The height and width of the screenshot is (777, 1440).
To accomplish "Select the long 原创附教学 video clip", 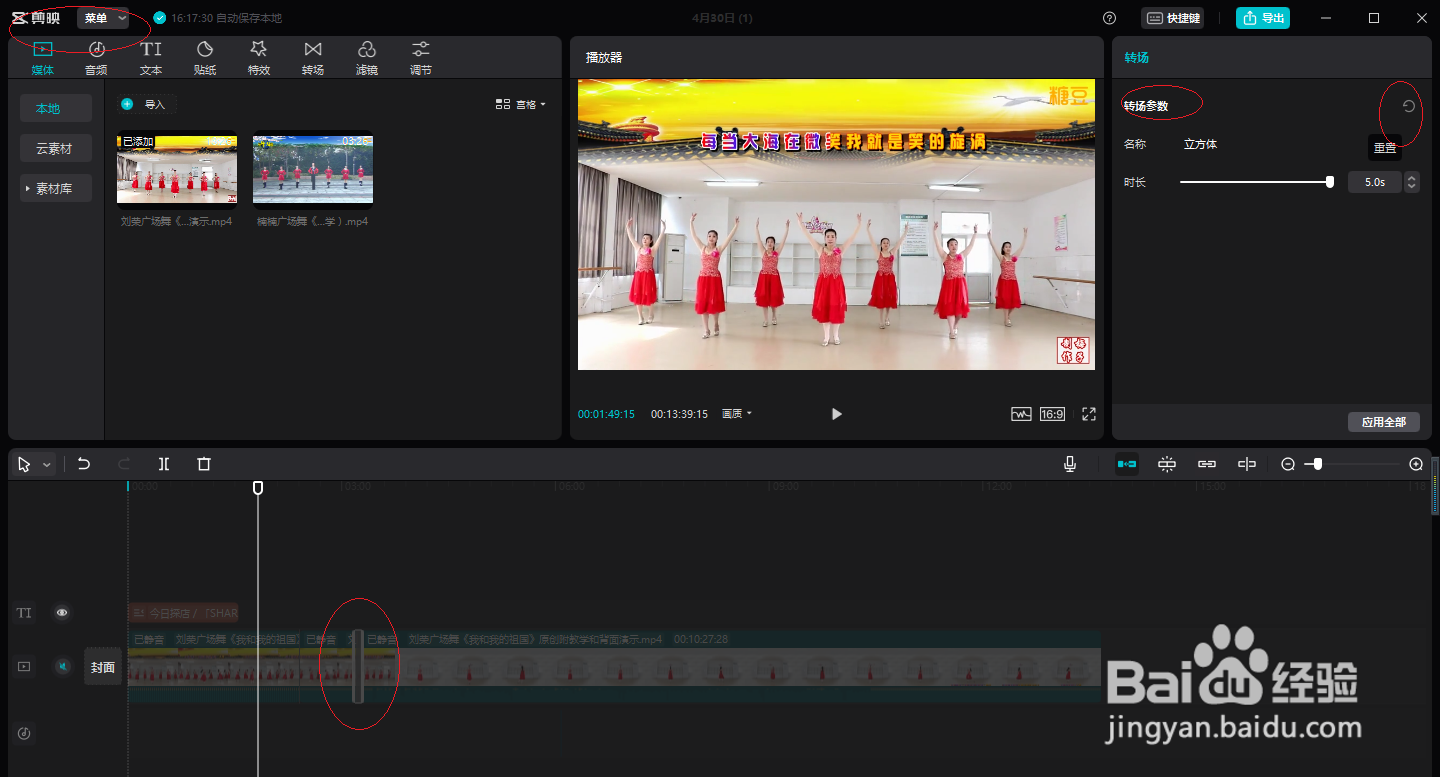I will click(x=731, y=666).
